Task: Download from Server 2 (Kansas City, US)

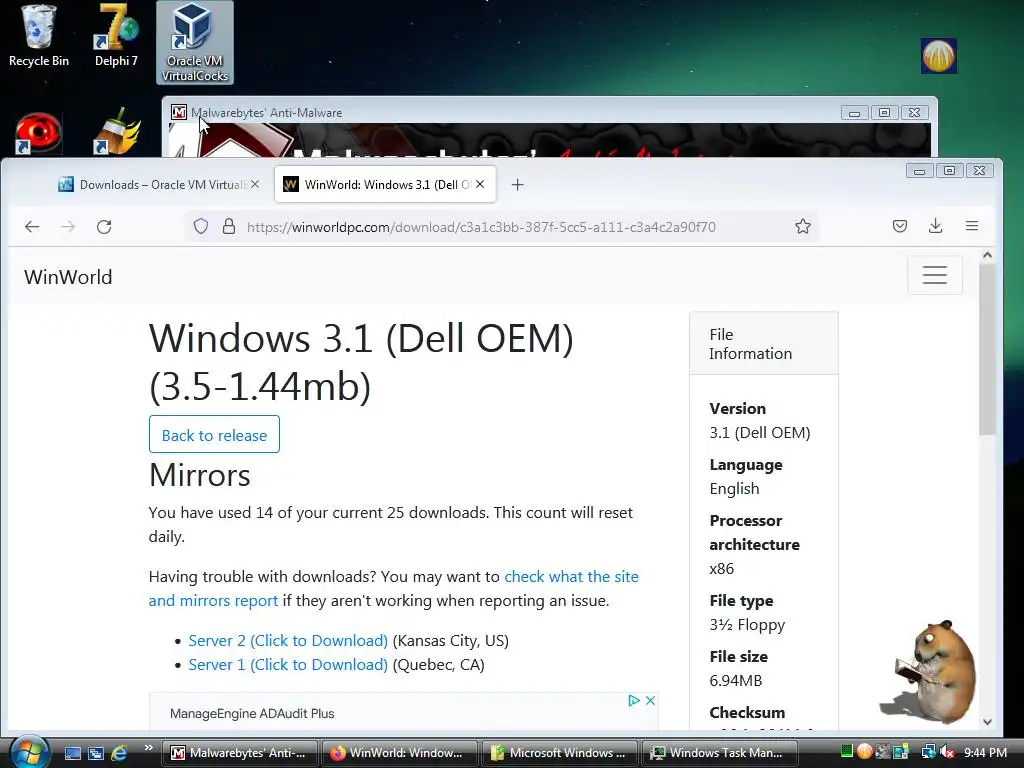Action: tap(288, 641)
